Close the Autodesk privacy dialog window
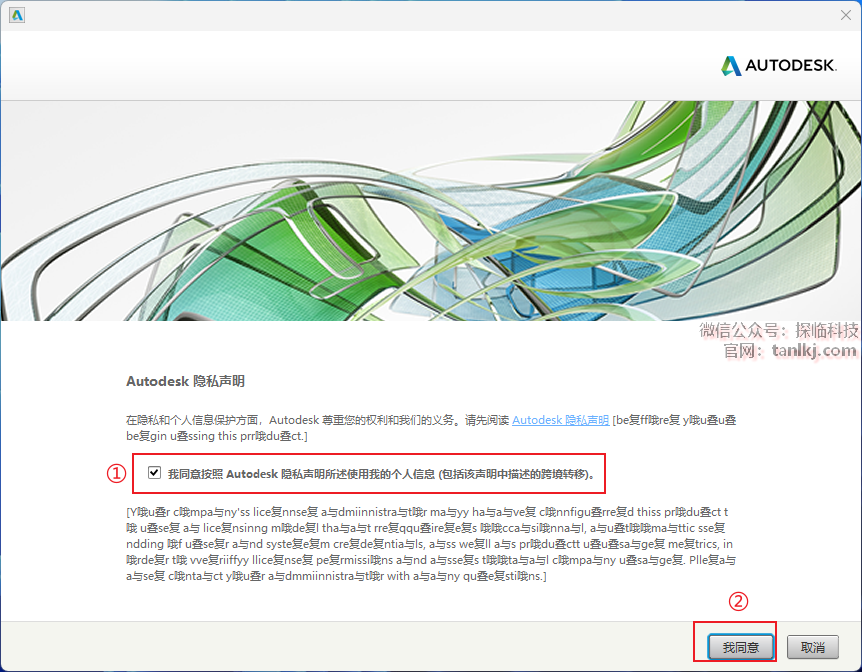 [x=846, y=15]
